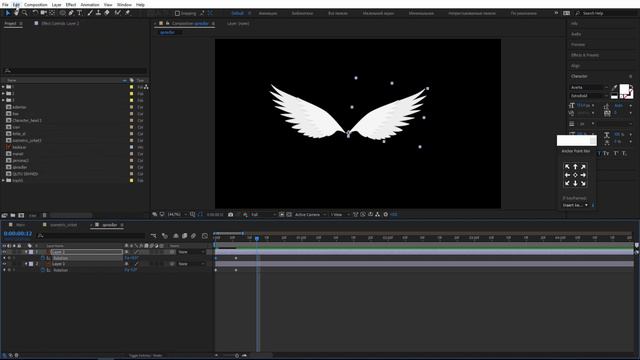Screen dimensions: 640x360
Task: Click anchor point center icon
Action: point(575,175)
